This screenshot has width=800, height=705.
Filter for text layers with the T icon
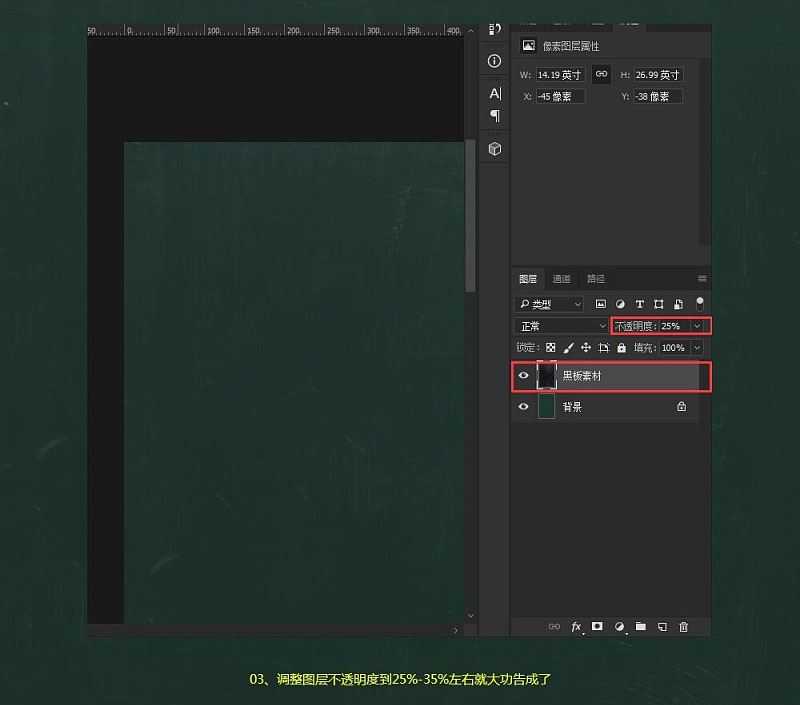point(639,303)
